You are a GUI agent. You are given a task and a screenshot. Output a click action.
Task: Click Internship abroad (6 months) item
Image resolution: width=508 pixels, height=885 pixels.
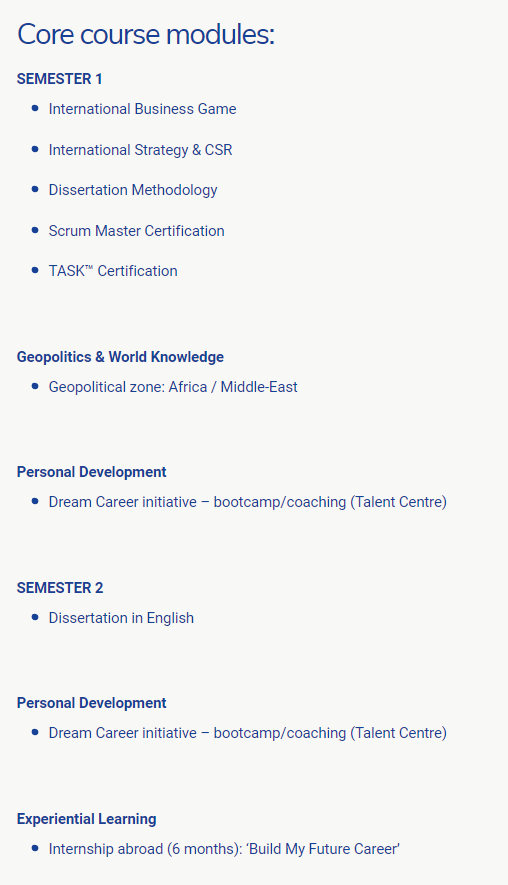point(224,849)
